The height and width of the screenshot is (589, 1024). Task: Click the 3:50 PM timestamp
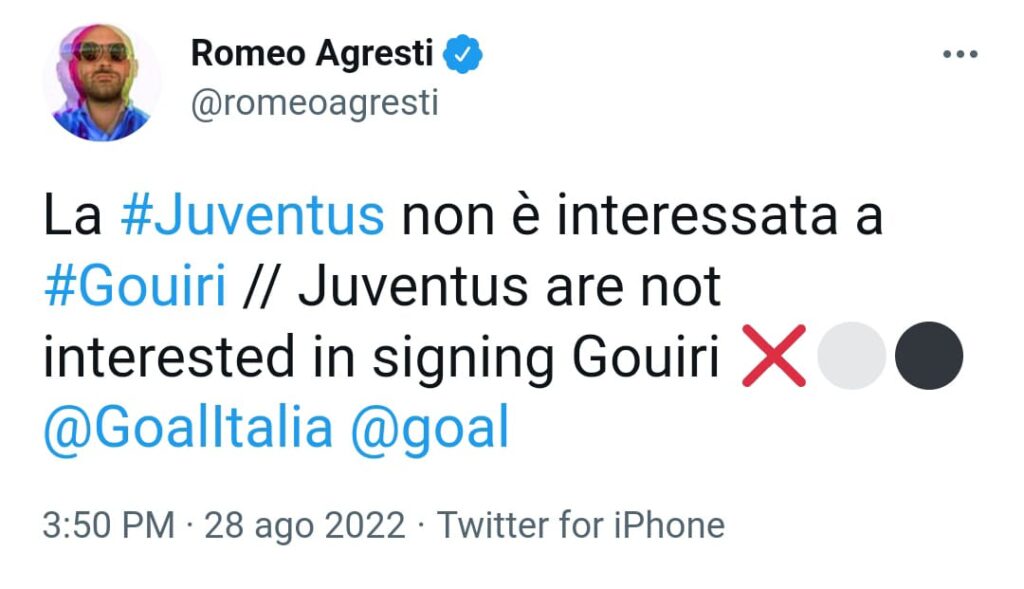109,524
